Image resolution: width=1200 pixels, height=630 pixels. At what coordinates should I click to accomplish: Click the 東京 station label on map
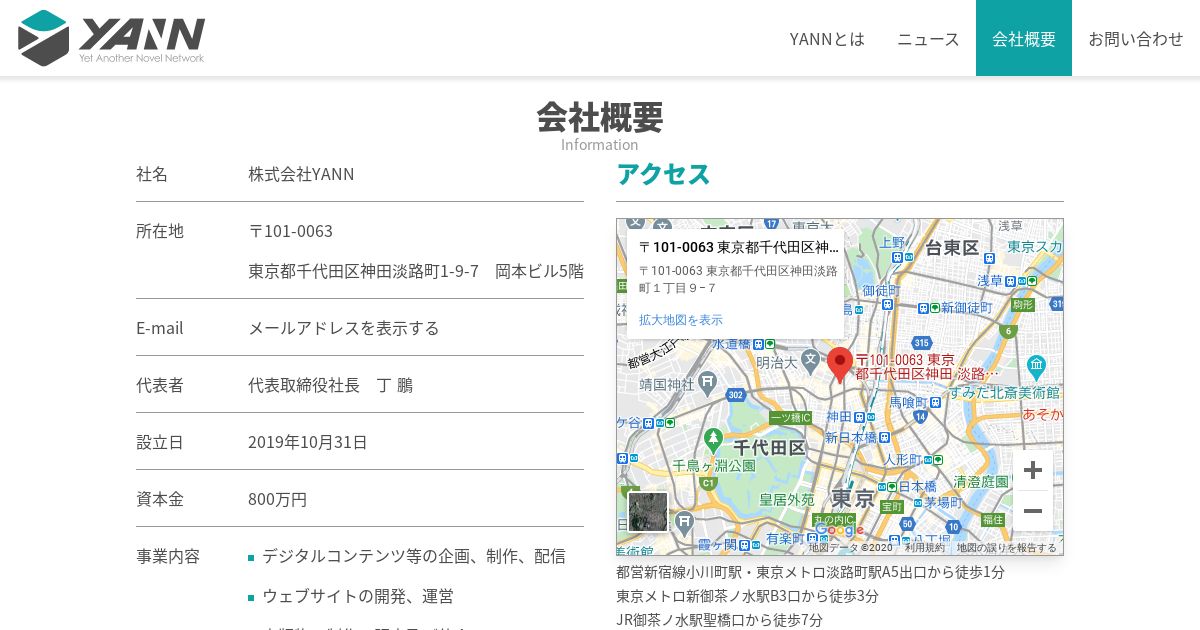[x=854, y=497]
